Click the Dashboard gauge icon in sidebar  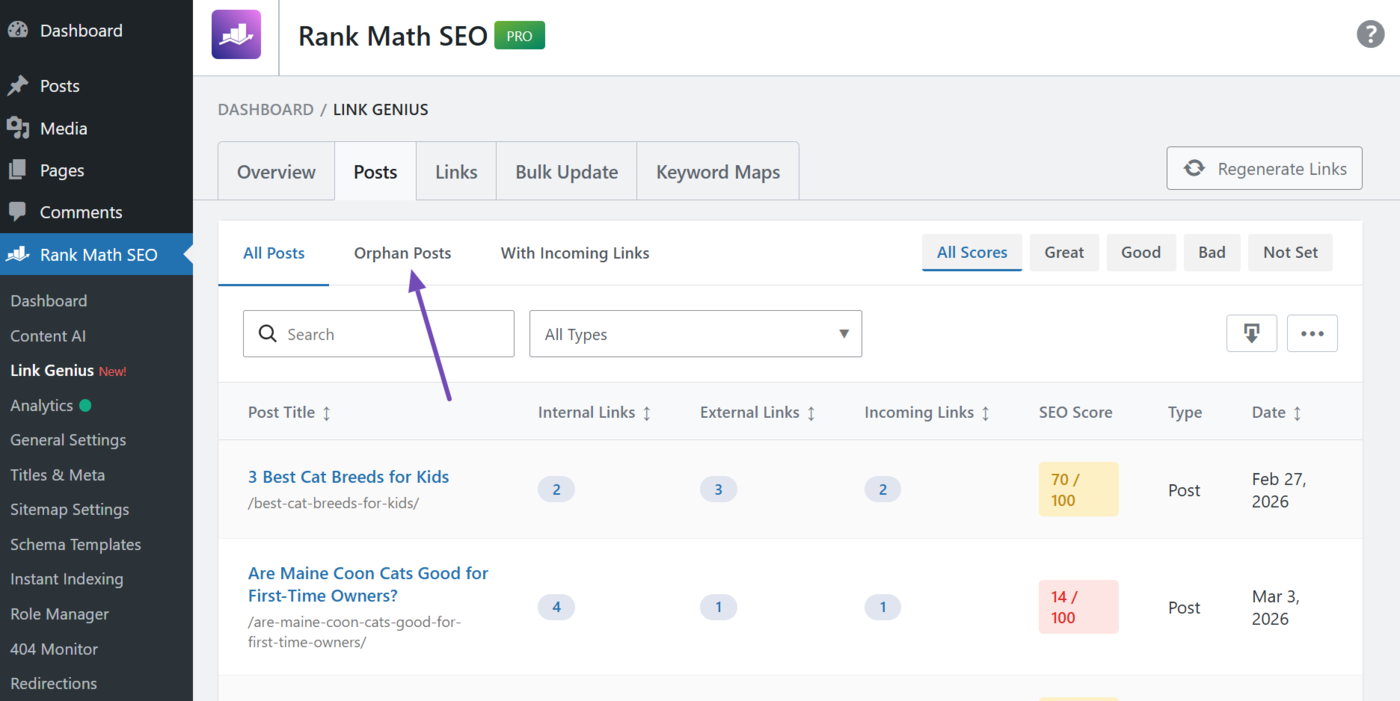pos(17,31)
